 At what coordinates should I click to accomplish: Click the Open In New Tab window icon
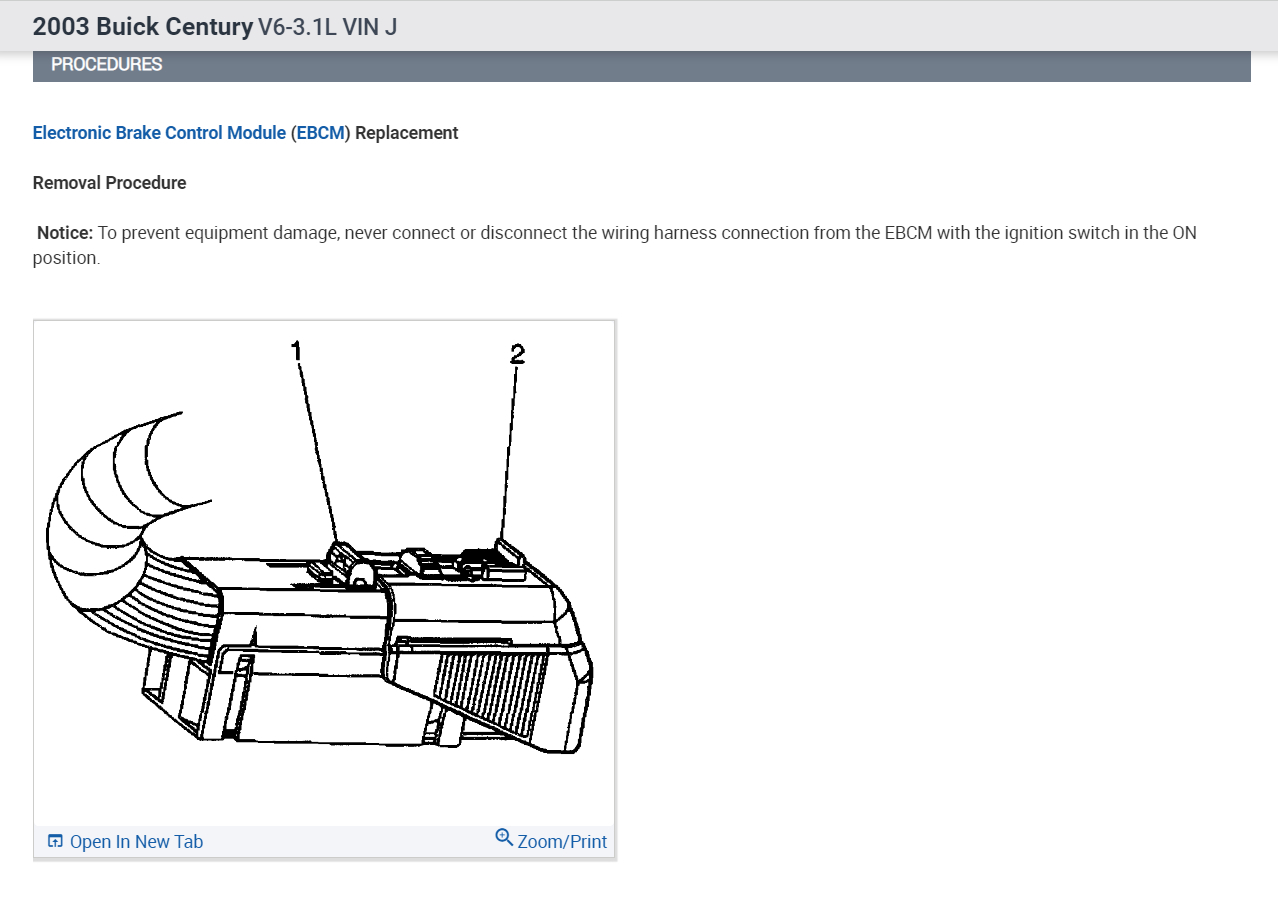[x=55, y=841]
